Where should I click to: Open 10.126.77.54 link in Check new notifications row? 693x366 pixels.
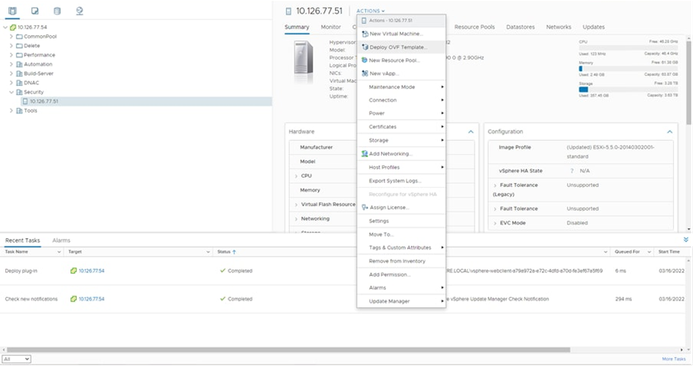pyautogui.click(x=91, y=299)
